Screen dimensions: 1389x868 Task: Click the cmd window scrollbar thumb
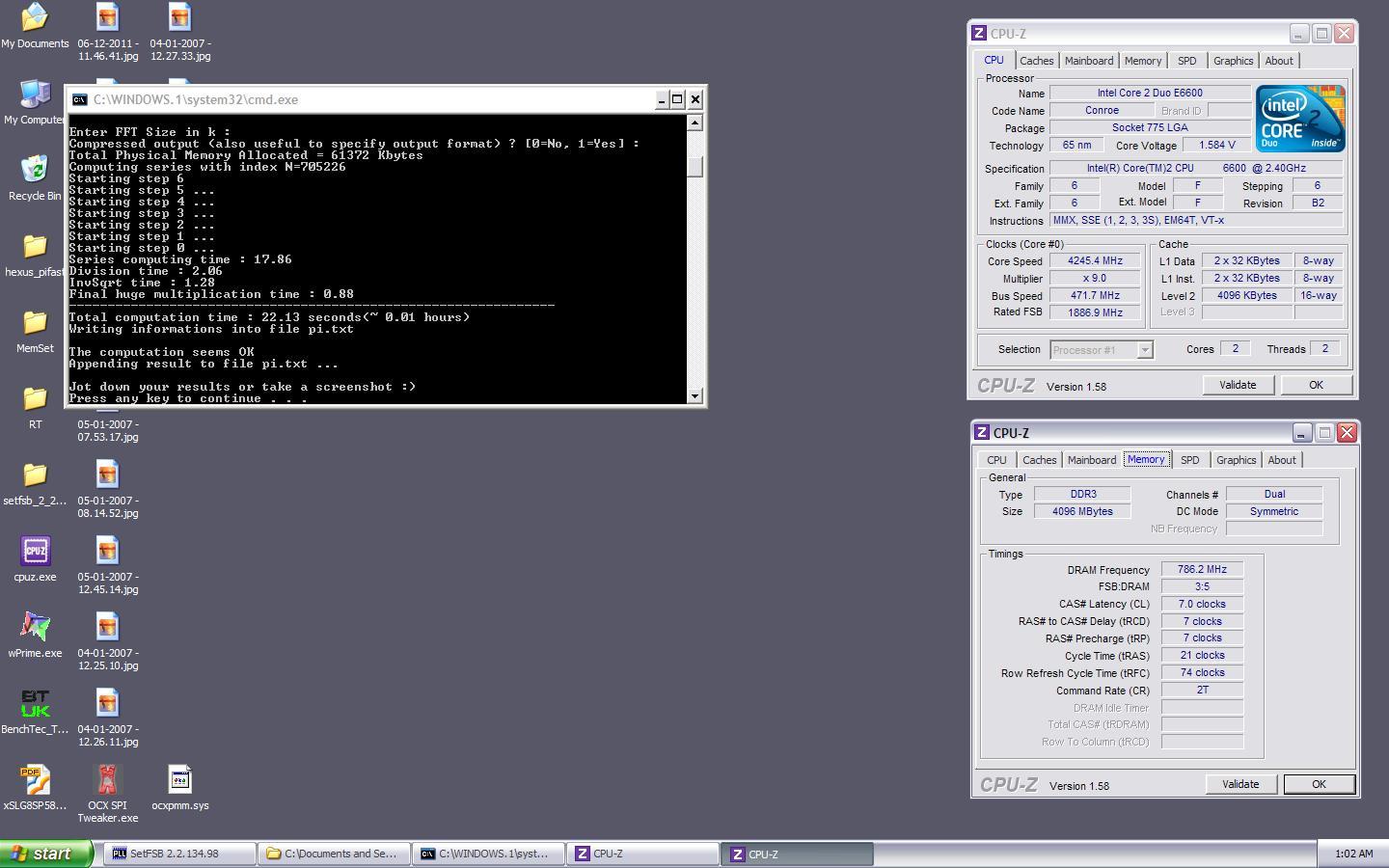pyautogui.click(x=694, y=165)
